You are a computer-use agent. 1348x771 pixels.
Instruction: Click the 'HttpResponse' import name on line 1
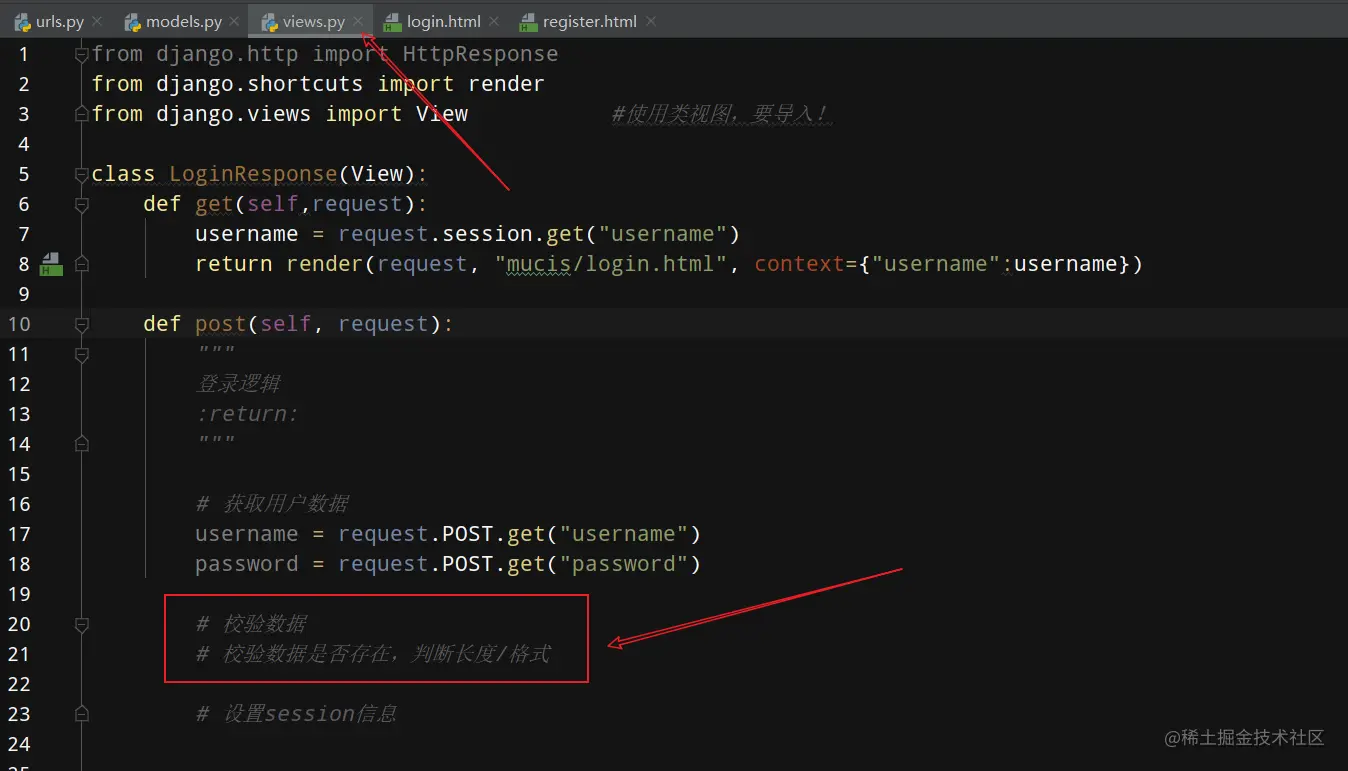coord(480,54)
